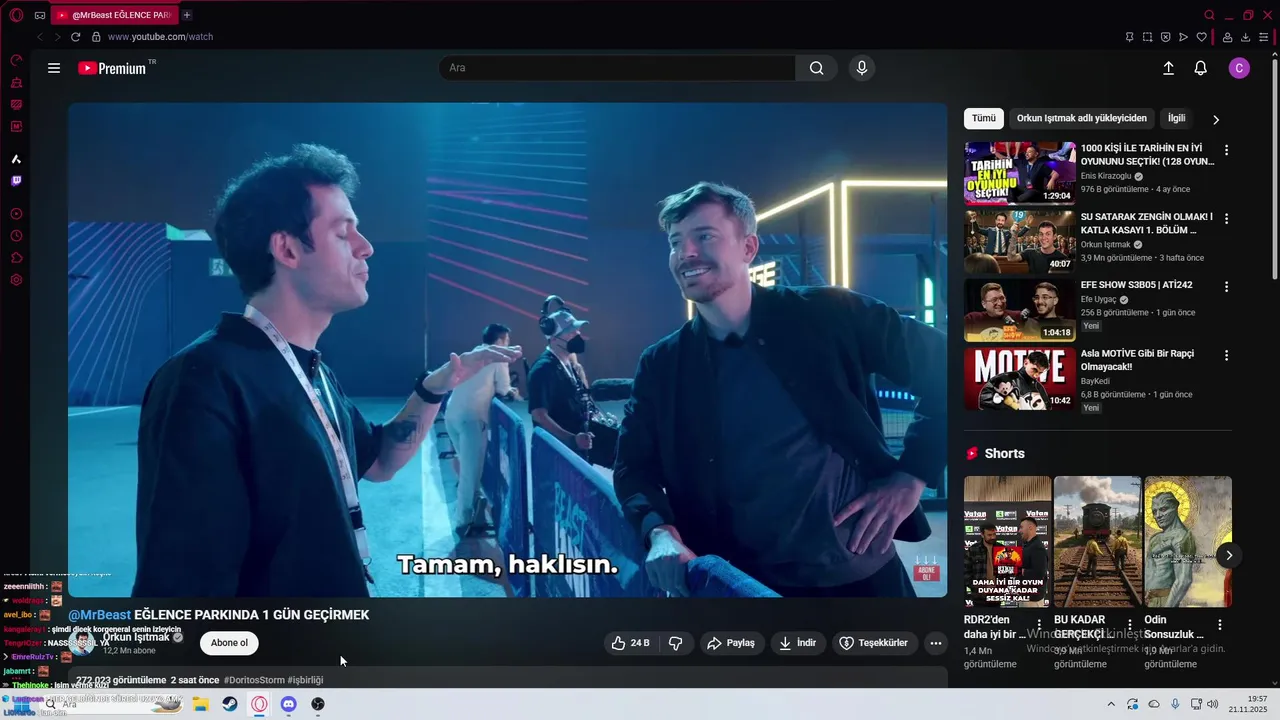Show more filter chips arrow
This screenshot has width=1280, height=720.
1216,119
